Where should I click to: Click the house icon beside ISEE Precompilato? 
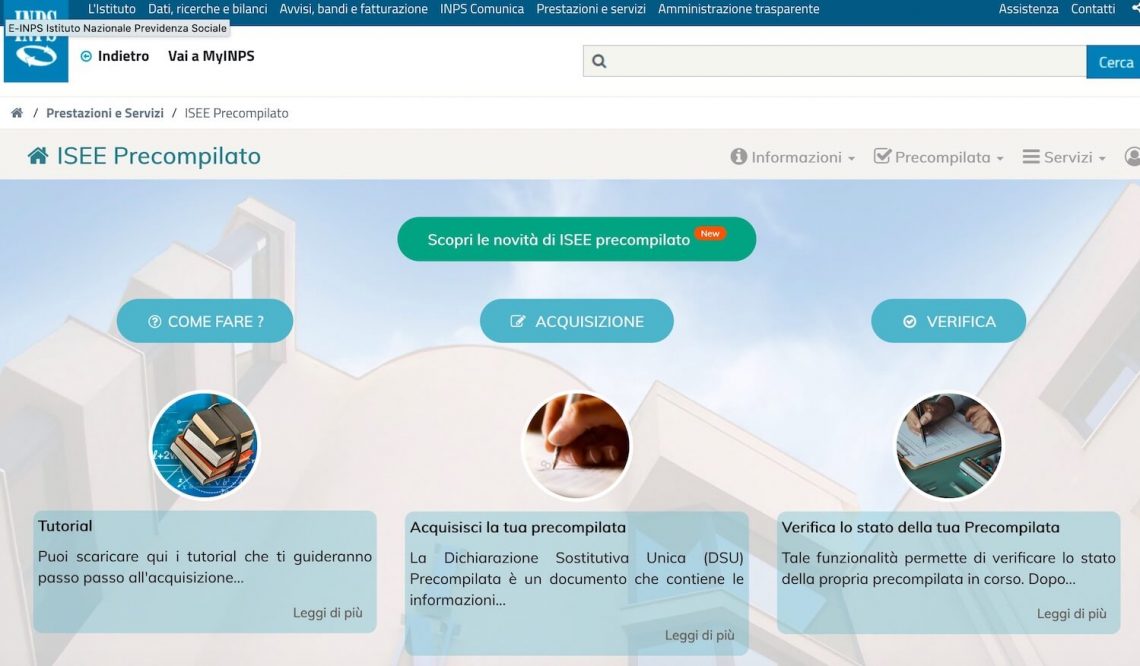coord(38,156)
